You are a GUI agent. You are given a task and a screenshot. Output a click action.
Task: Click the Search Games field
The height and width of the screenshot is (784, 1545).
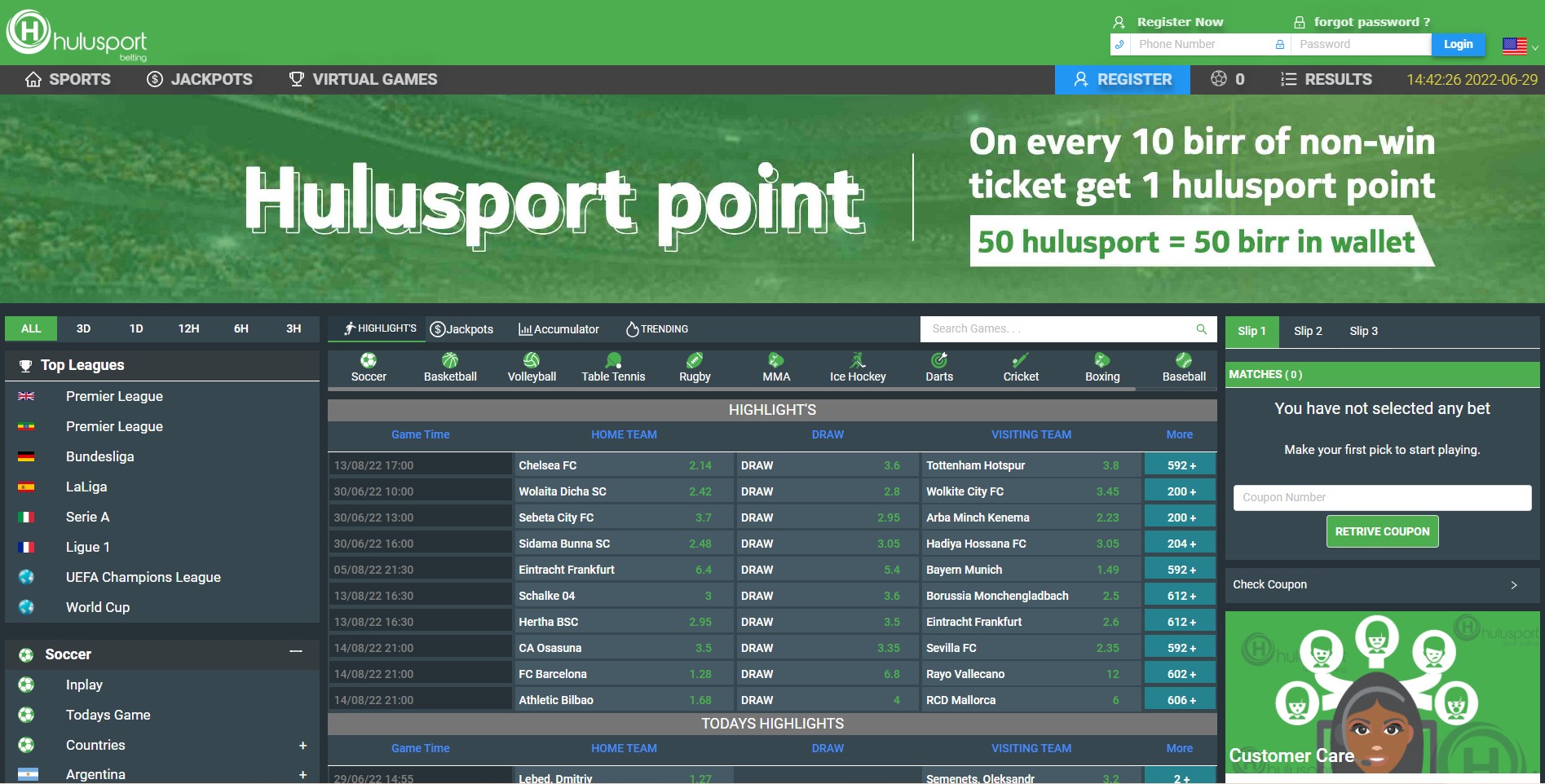pos(1058,328)
